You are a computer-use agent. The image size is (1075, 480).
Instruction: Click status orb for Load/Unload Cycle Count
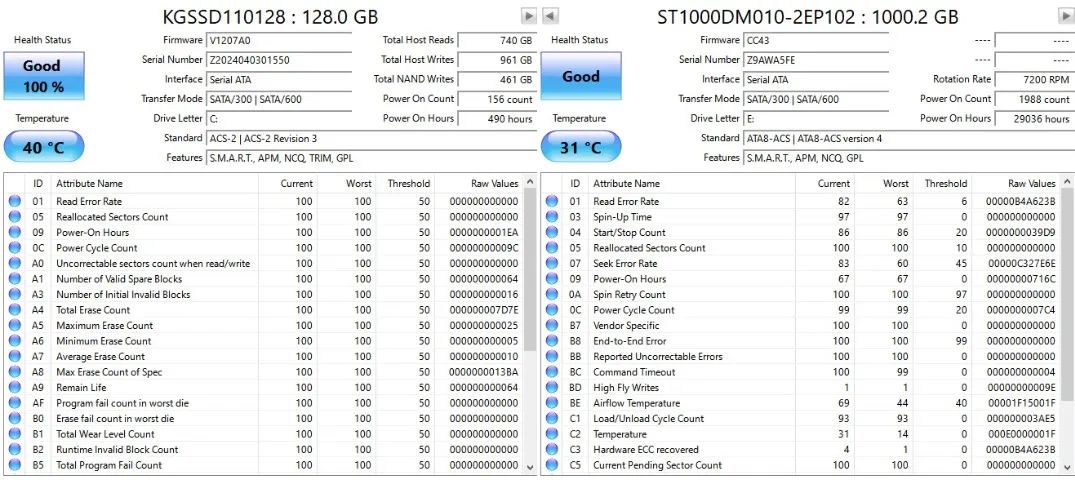pyautogui.click(x=552, y=418)
